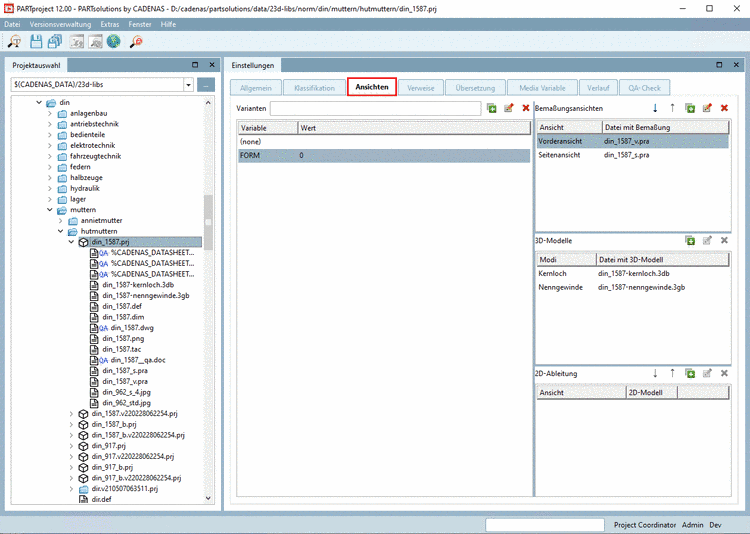The width and height of the screenshot is (750, 534).
Task: Open the Datei menu
Action: (12, 24)
